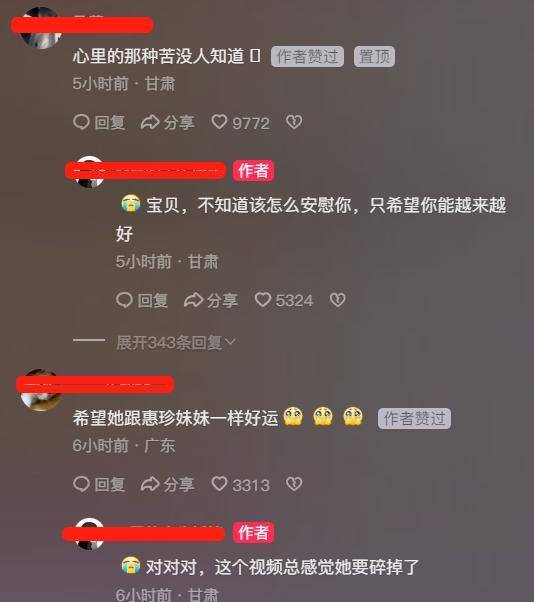
Task: Dislike the 惠珍妹妹 comment from 广东
Action: [294, 484]
